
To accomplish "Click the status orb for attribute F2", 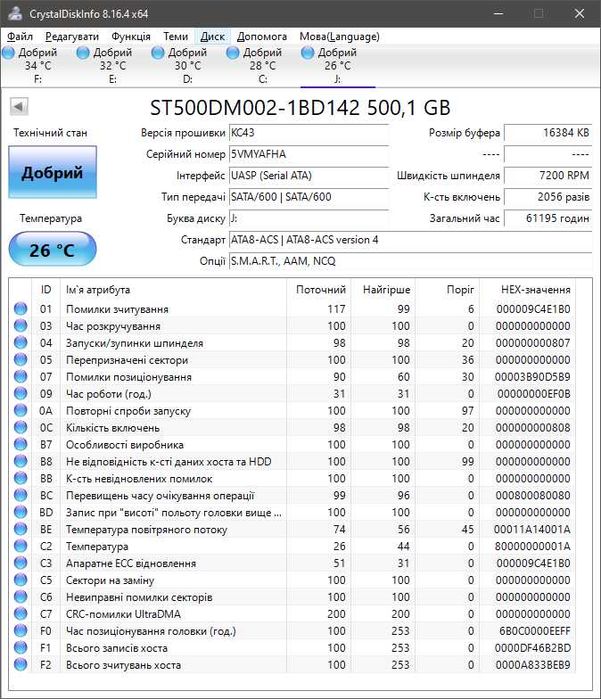I will [x=21, y=664].
